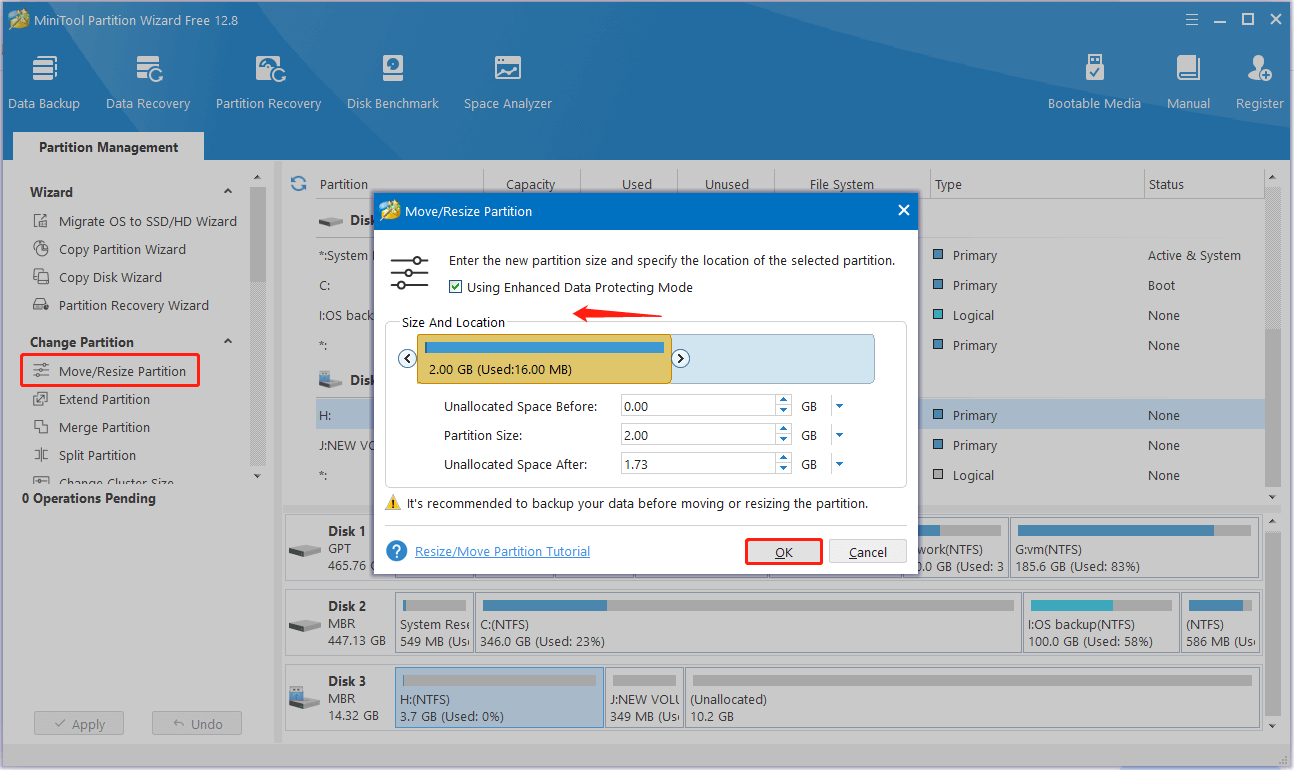Select the I:OS backup(NTFS) block on Disk 2
Screen dimensions: 1294x770
(x=1100, y=624)
